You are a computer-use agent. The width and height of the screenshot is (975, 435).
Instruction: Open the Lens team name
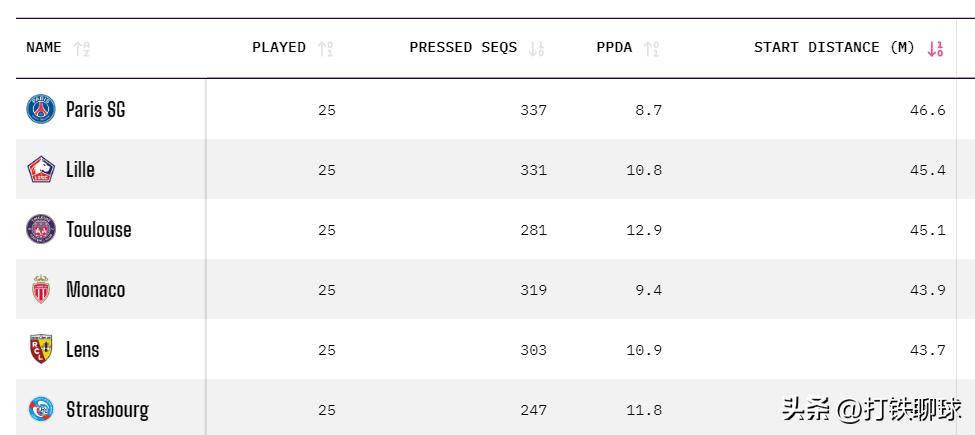click(83, 349)
